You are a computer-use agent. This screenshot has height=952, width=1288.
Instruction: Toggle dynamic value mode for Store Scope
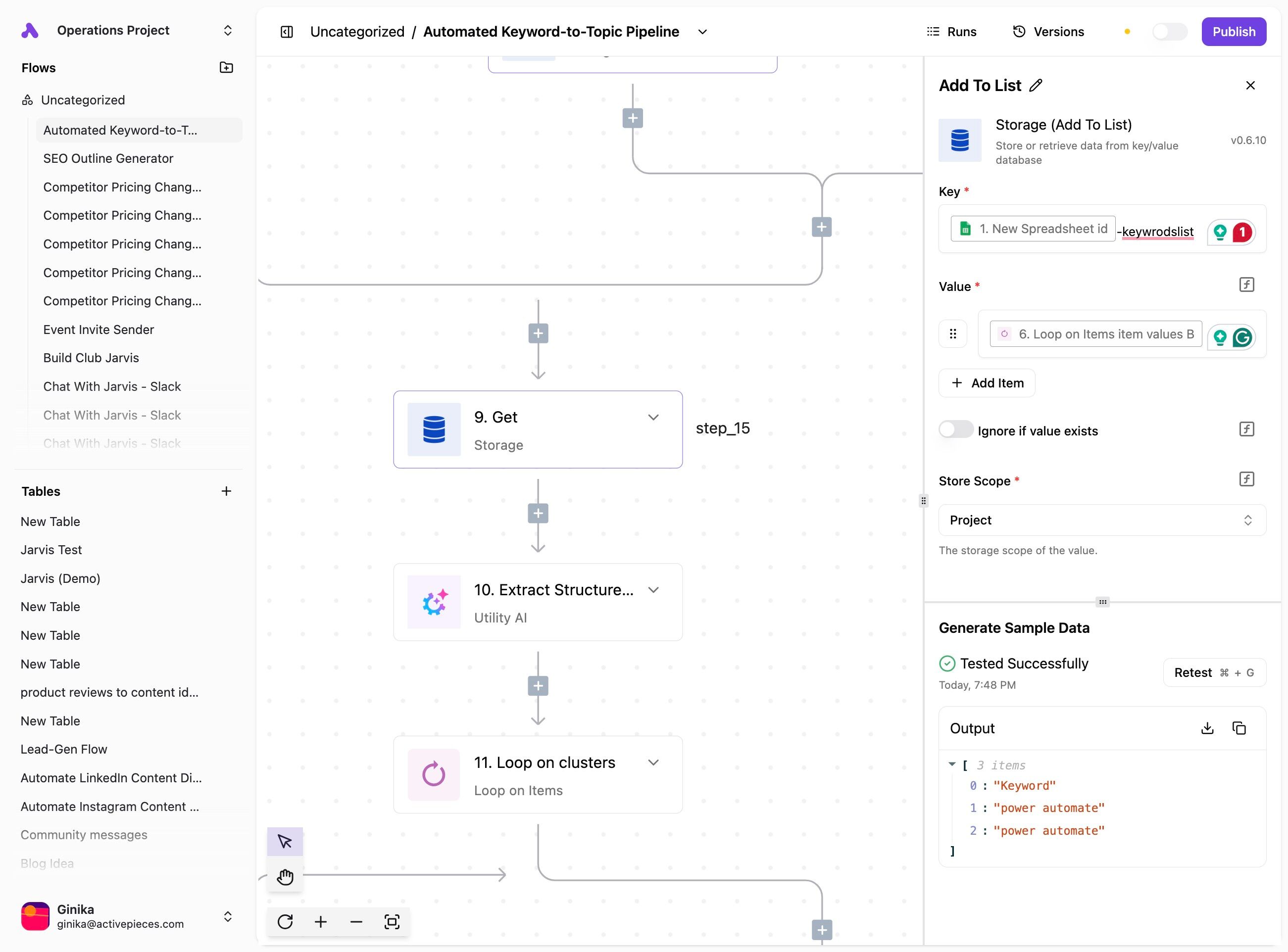point(1246,479)
